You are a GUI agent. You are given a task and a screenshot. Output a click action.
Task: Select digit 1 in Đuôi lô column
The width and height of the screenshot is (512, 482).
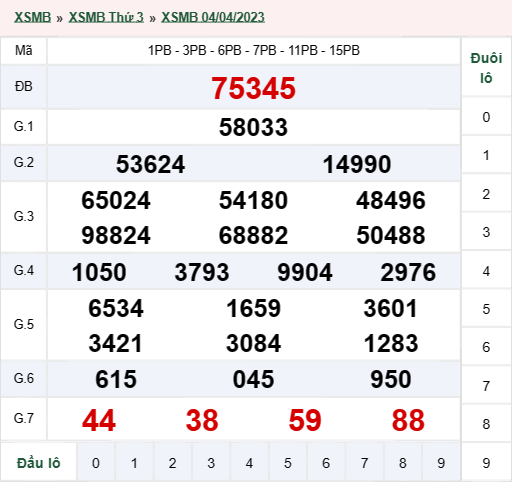(486, 155)
